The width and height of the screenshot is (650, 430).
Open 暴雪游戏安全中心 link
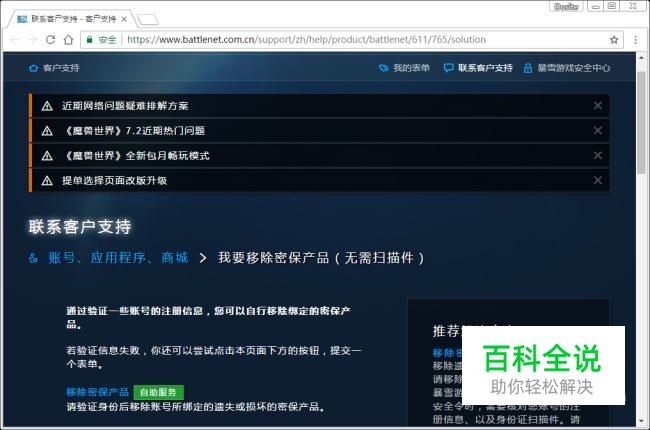pos(574,68)
